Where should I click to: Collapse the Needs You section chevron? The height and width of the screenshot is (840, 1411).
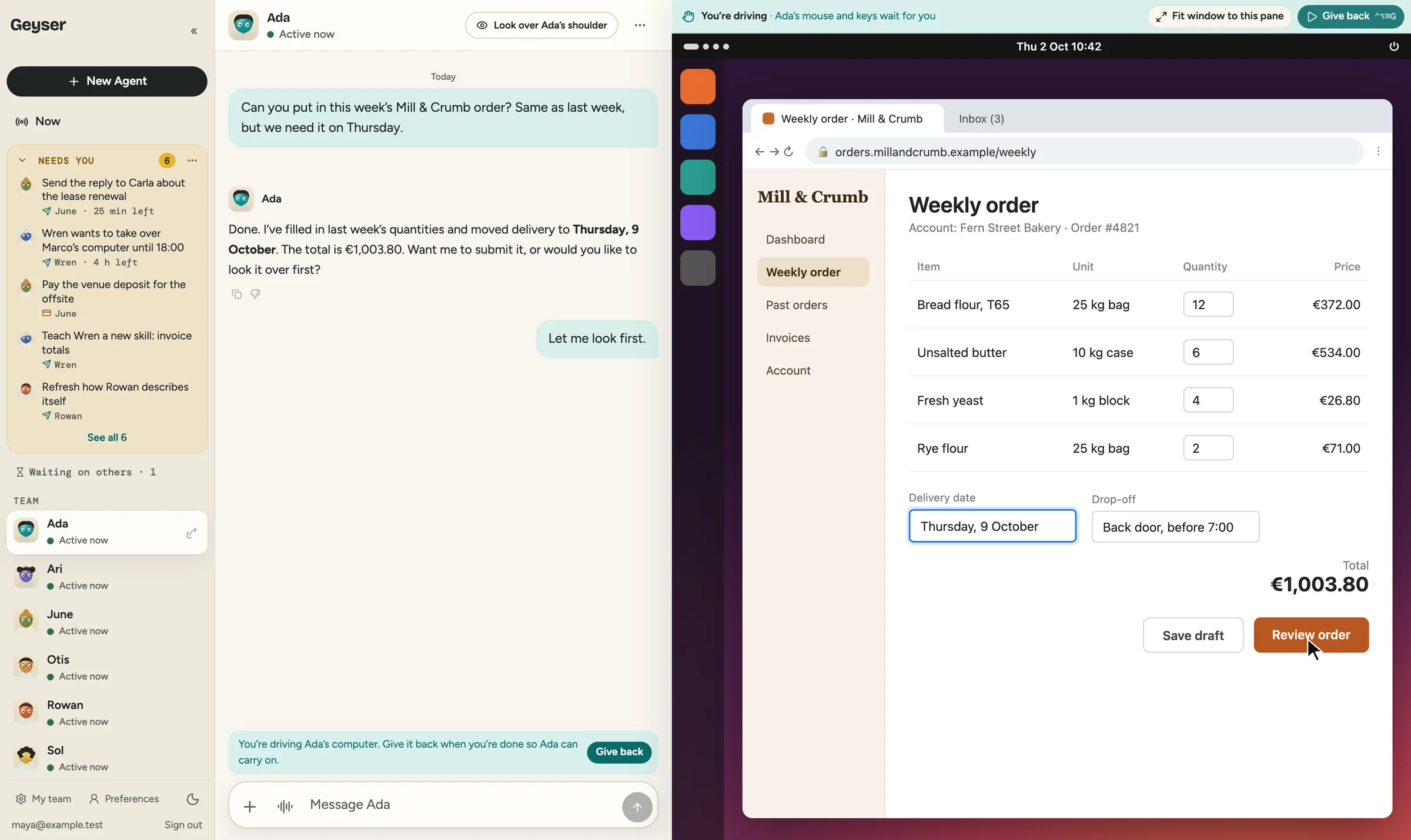pyautogui.click(x=22, y=160)
